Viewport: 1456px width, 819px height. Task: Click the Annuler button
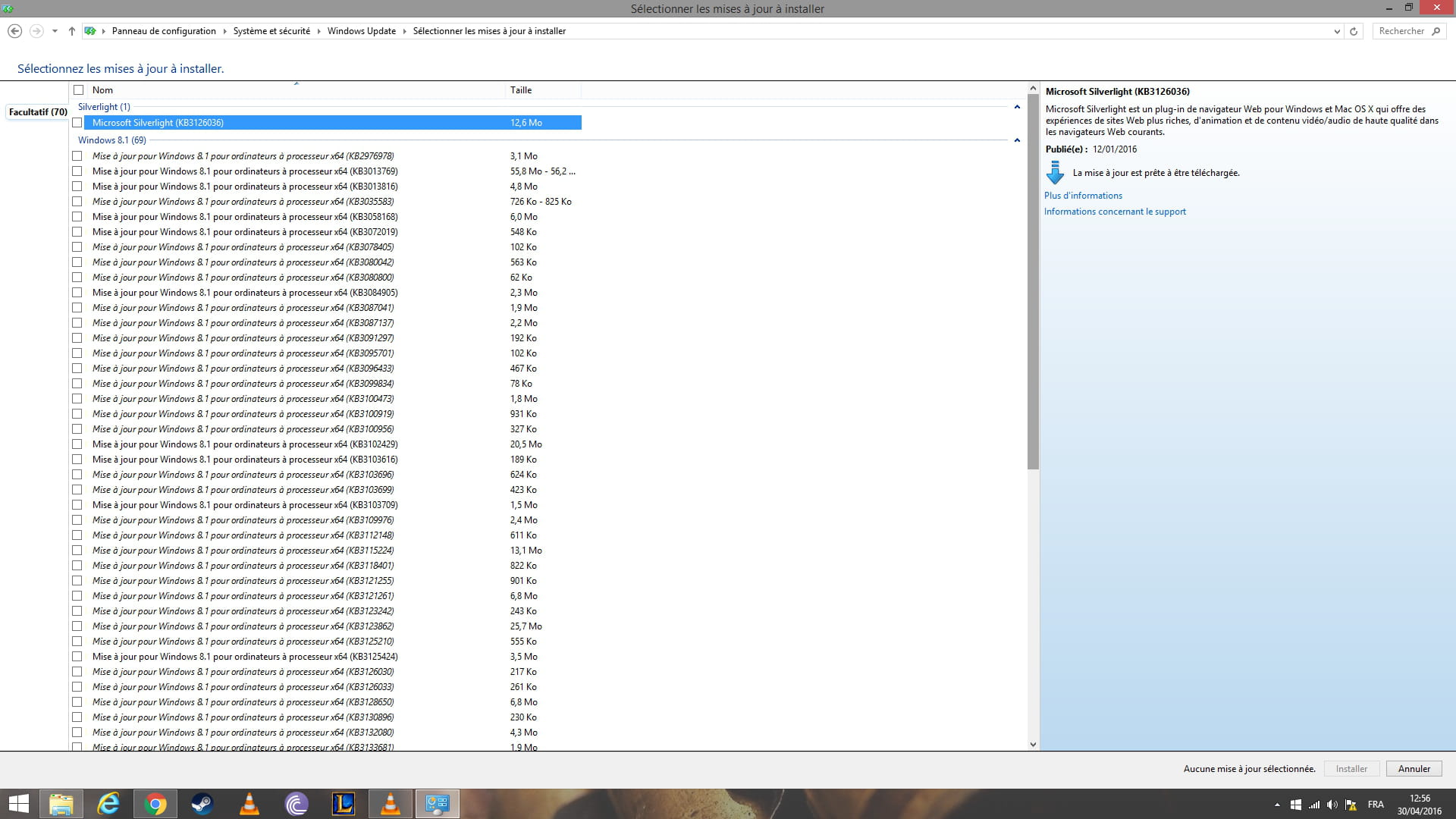pos(1414,768)
